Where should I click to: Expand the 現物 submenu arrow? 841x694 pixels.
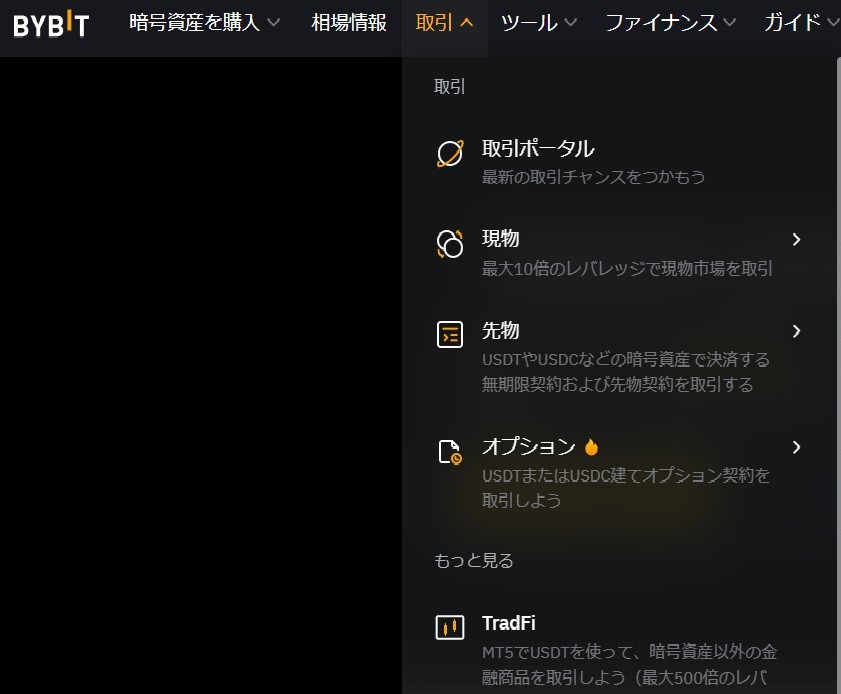pyautogui.click(x=796, y=239)
